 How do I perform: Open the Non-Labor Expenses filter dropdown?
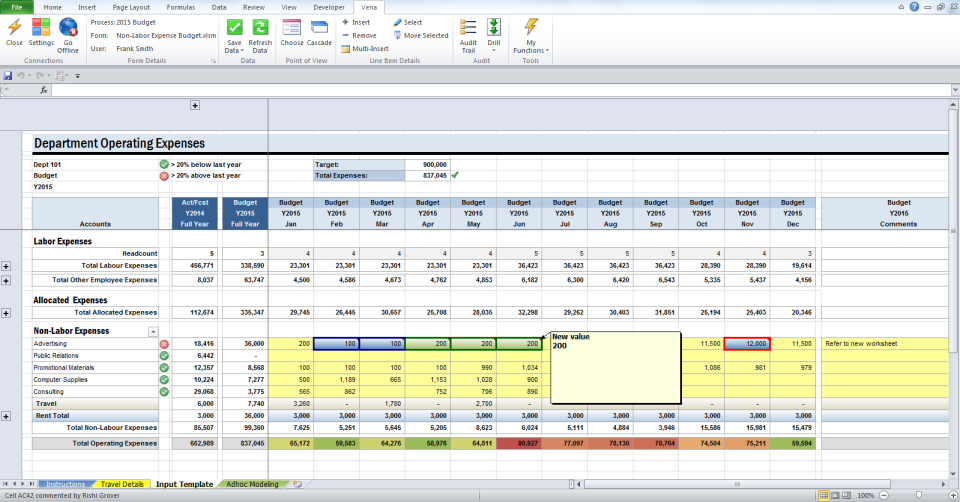153,332
